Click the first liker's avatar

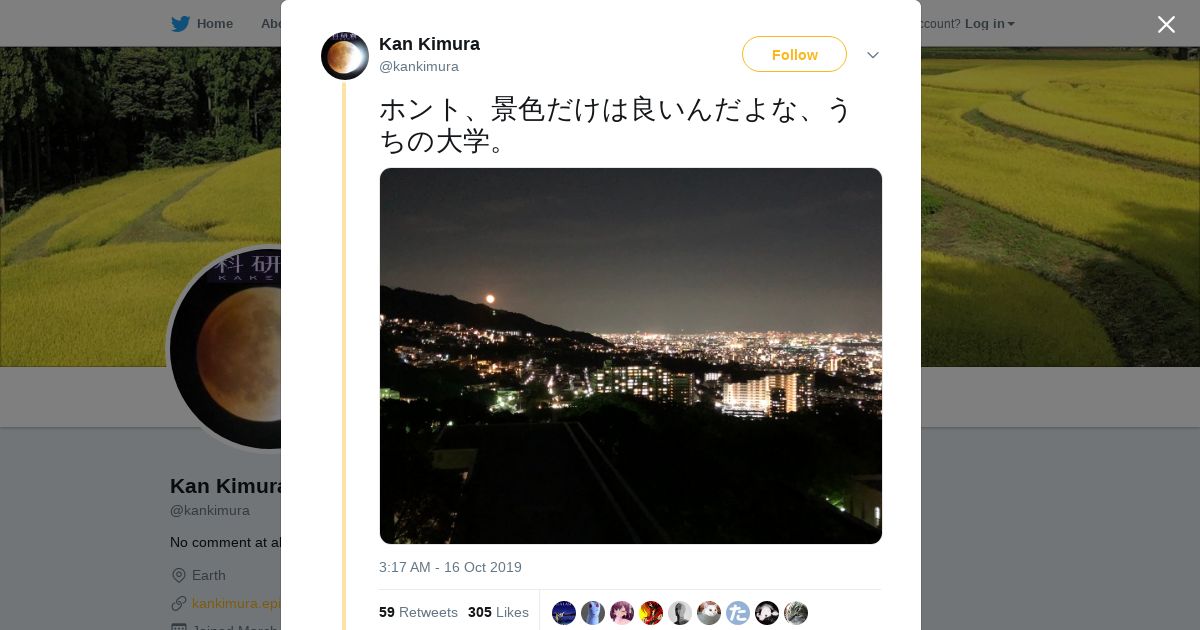click(564, 613)
